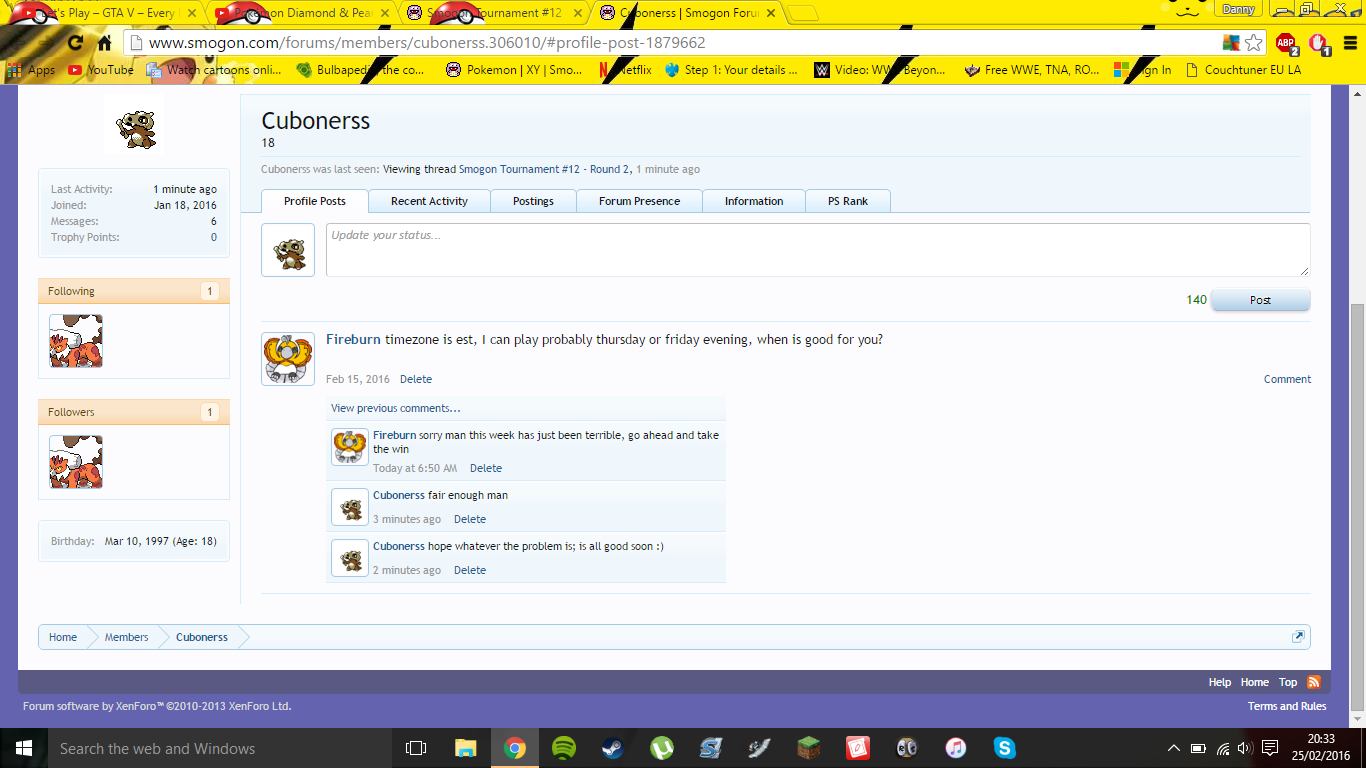Open Steam from the taskbar

[612, 748]
